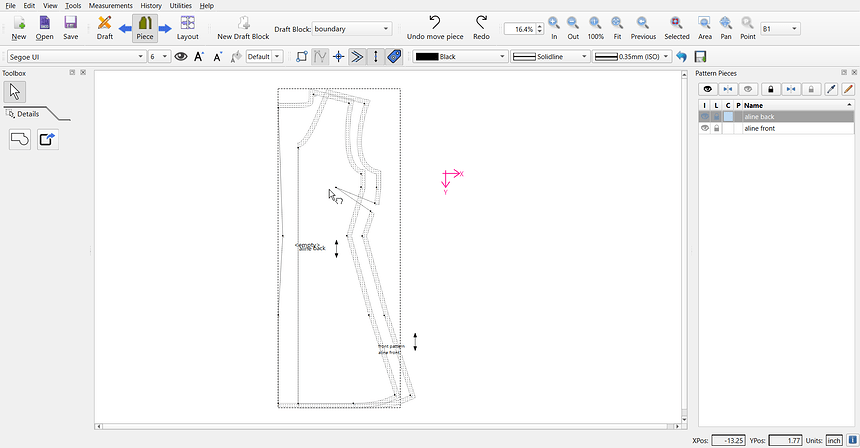The height and width of the screenshot is (448, 860).
Task: Toggle the axis origin crosshair display
Action: click(338, 56)
